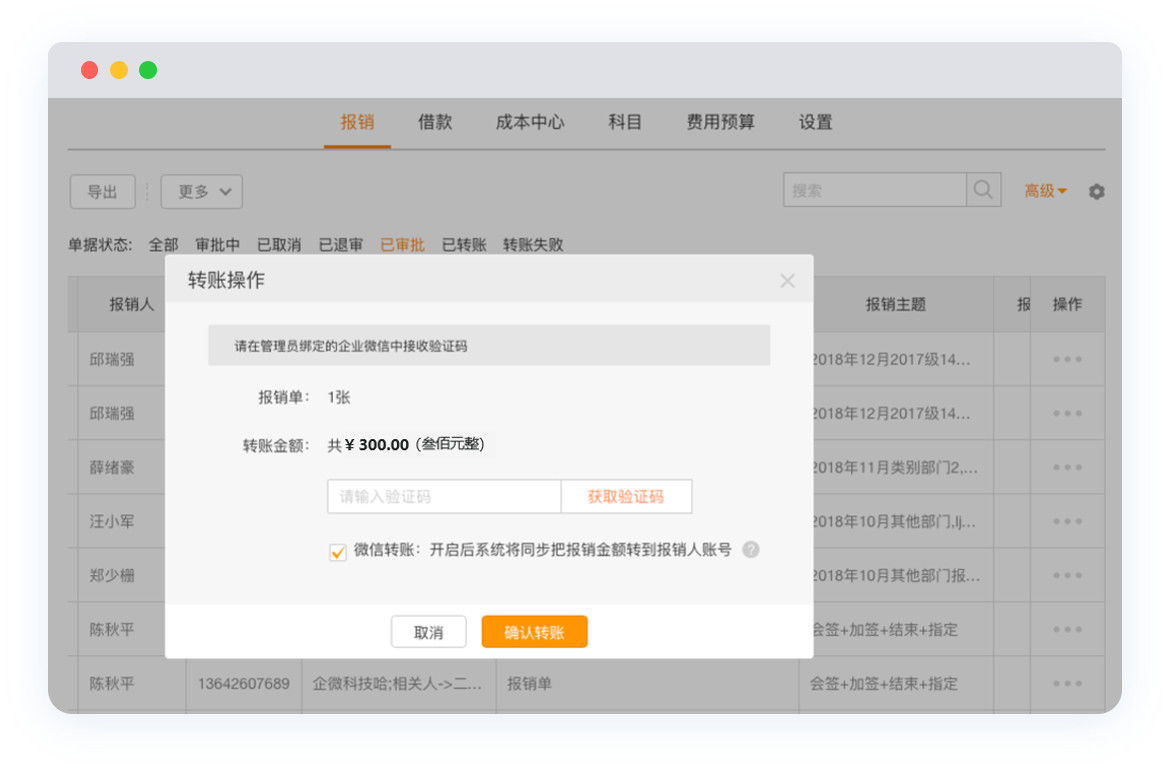
Task: Switch to the 借款 tab
Action: coord(435,122)
